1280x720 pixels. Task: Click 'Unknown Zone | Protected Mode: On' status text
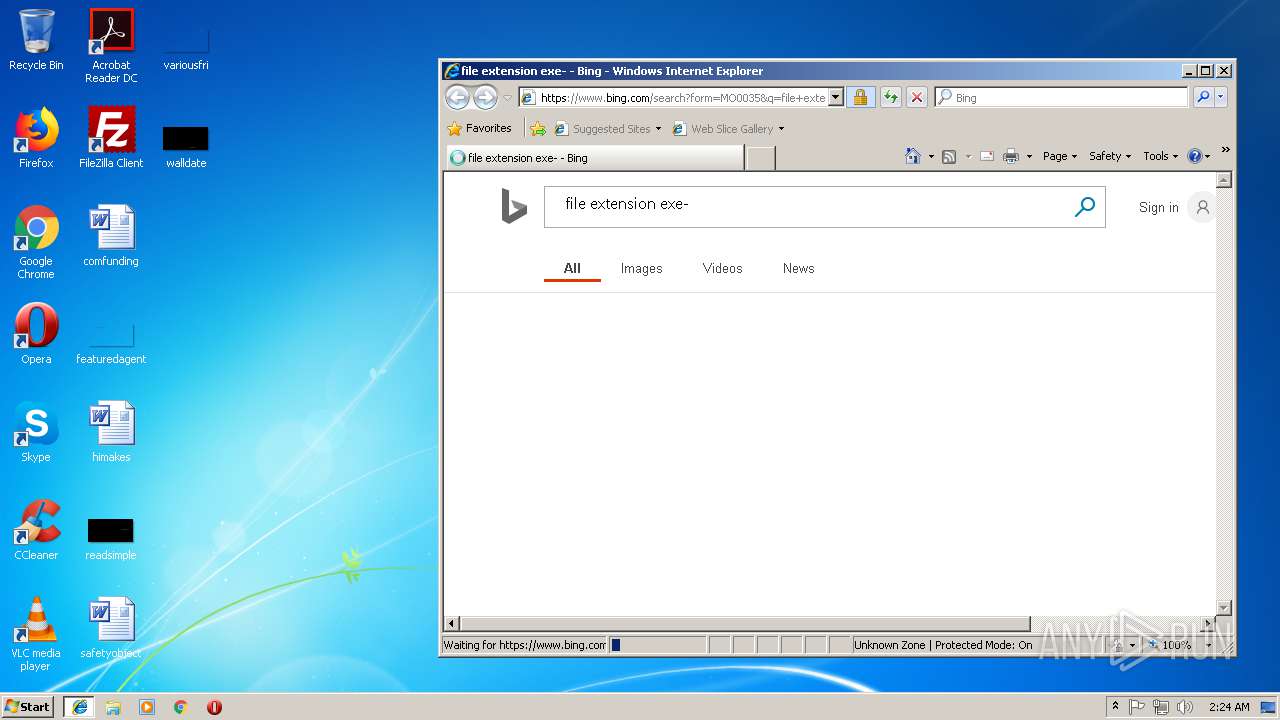tap(943, 645)
